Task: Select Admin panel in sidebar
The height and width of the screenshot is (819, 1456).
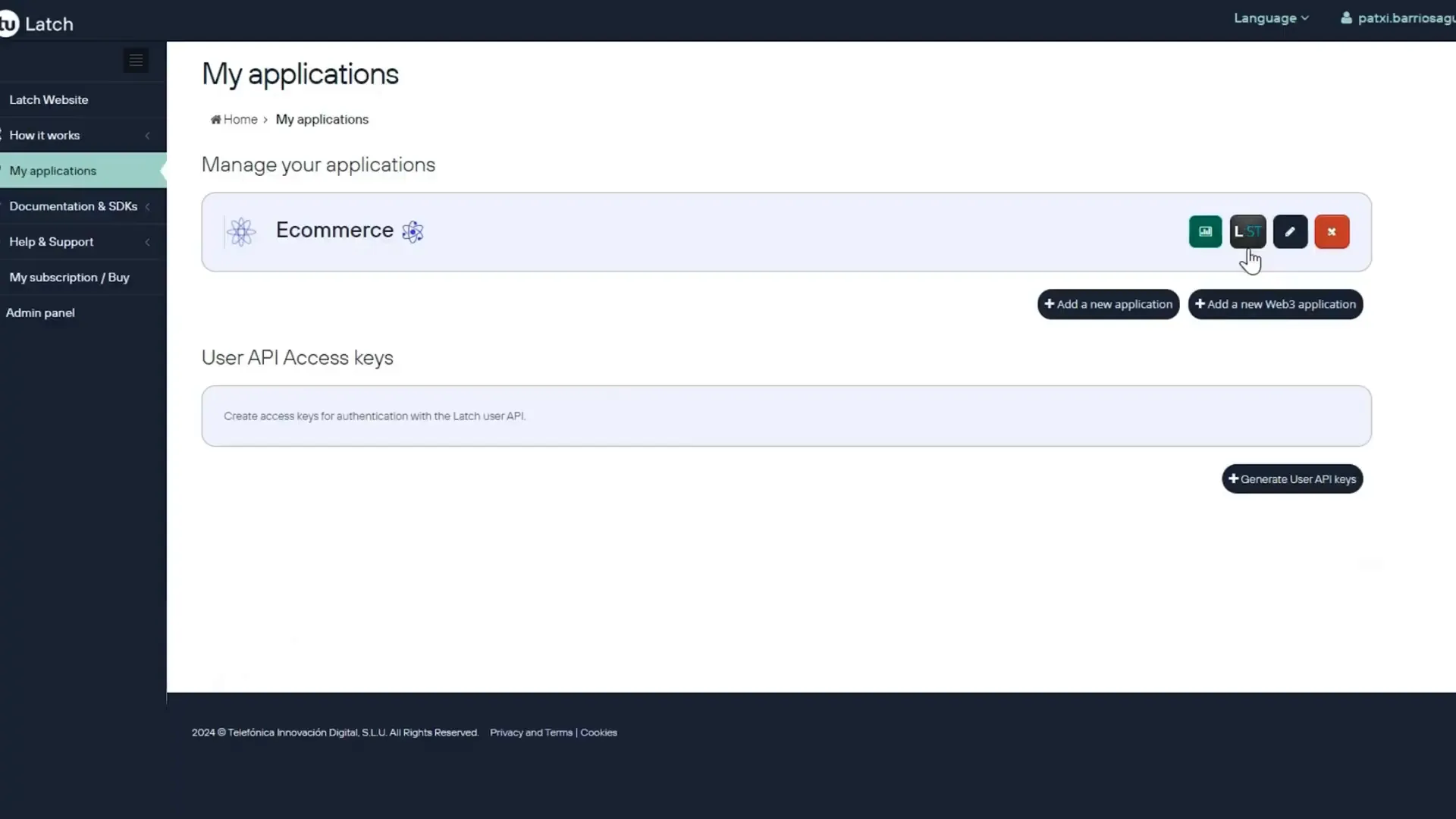Action: click(40, 312)
